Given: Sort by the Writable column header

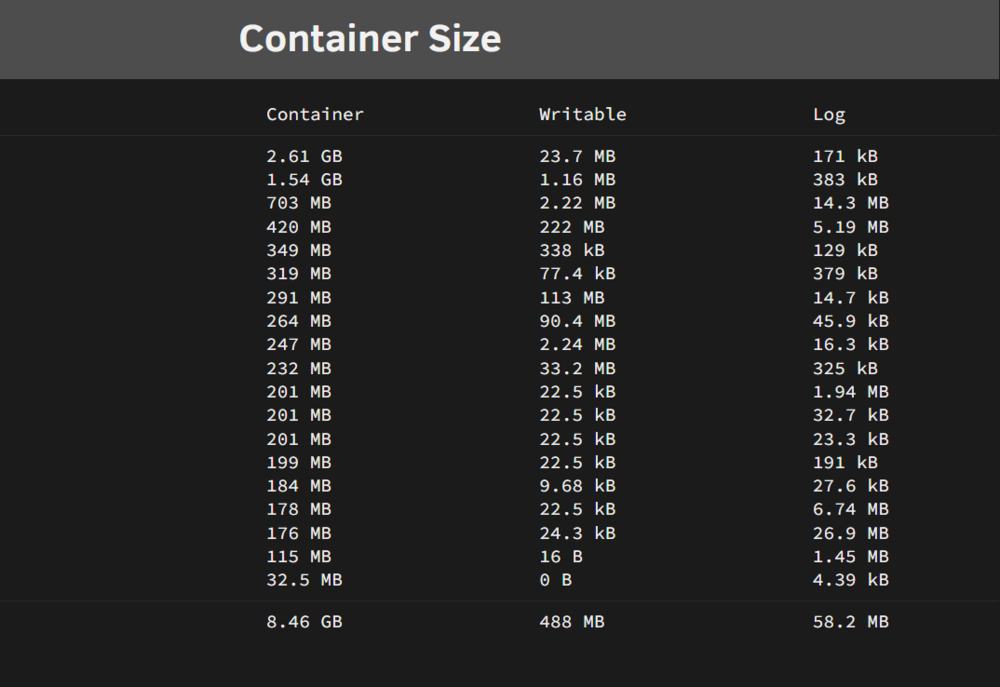Looking at the screenshot, I should (x=582, y=114).
